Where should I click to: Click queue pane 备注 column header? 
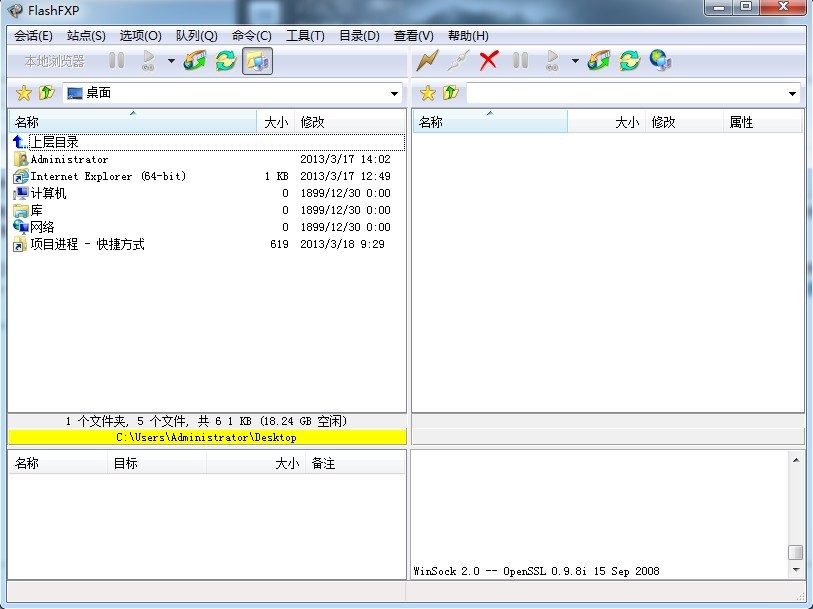[355, 463]
